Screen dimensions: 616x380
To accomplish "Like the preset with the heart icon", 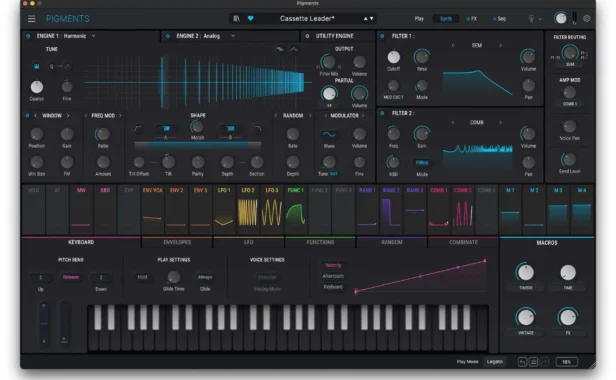I will coord(251,18).
